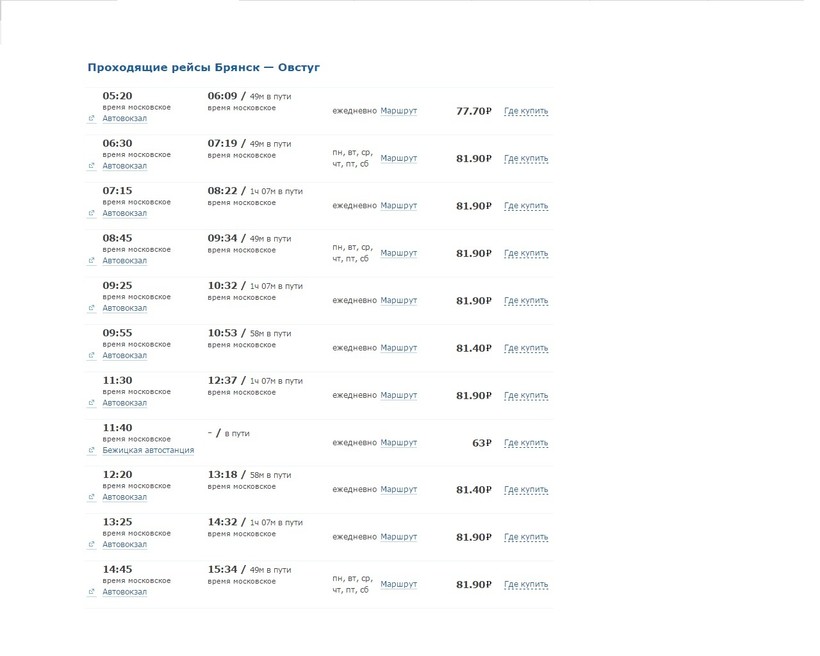The image size is (820, 656).
Task: Click heading Проходящие рейсы Брянск — Овстуг
Action: point(203,67)
